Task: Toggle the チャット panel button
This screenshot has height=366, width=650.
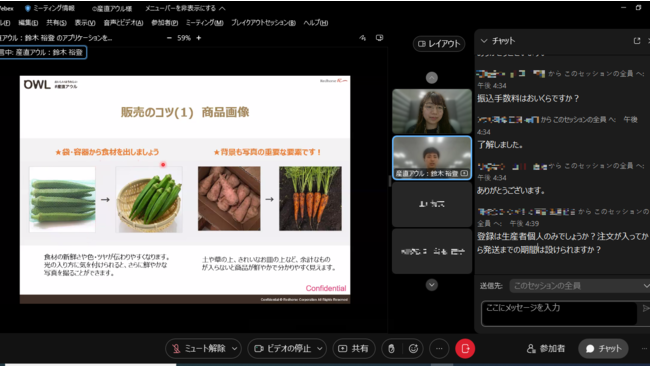Action: 603,349
